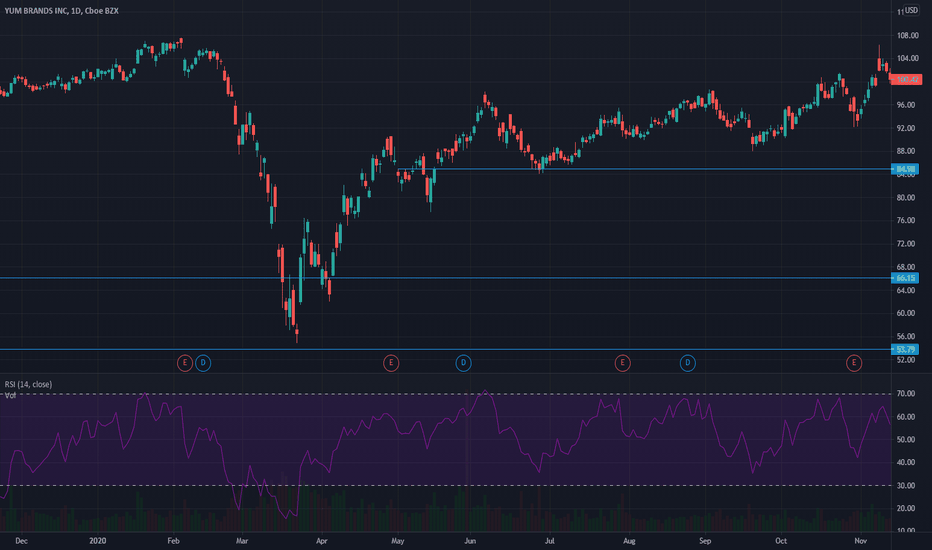Click the Aug label on time axis
Screen dimensions: 932x550
pyautogui.click(x=629, y=541)
